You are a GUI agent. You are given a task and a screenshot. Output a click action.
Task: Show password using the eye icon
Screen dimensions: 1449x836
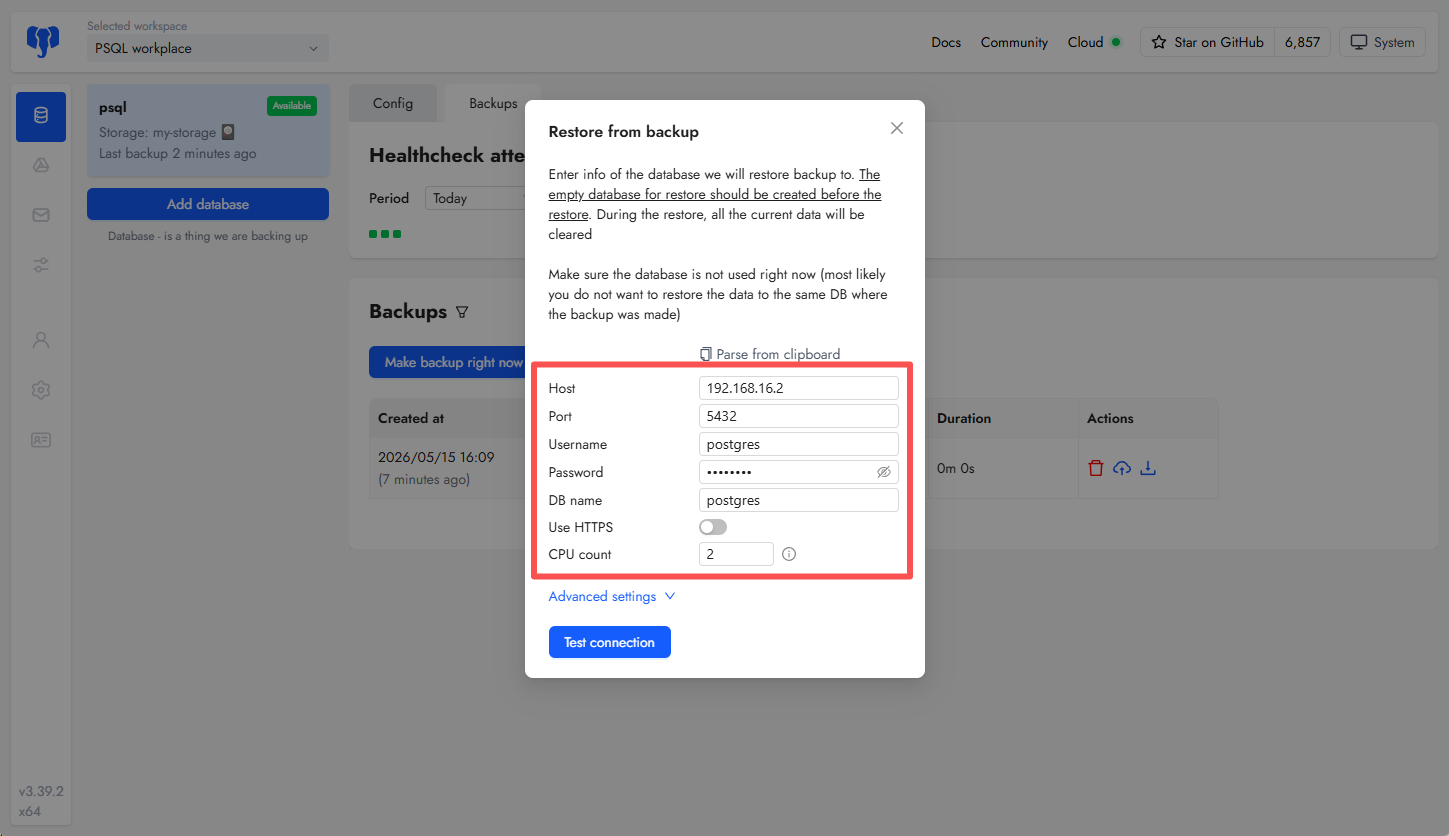coord(884,472)
